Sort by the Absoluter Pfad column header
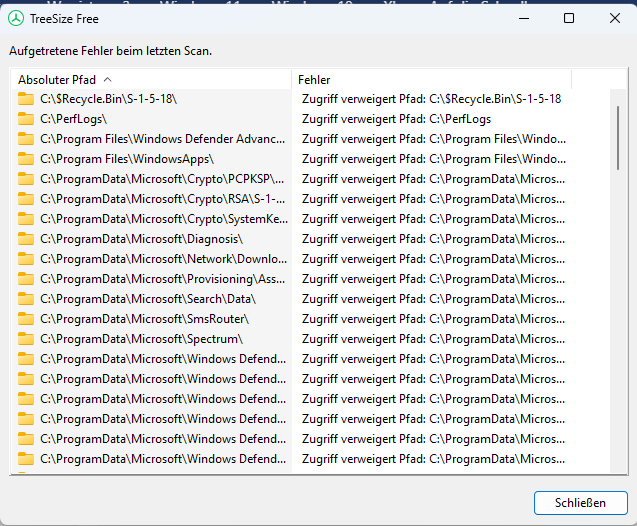 tap(58, 79)
